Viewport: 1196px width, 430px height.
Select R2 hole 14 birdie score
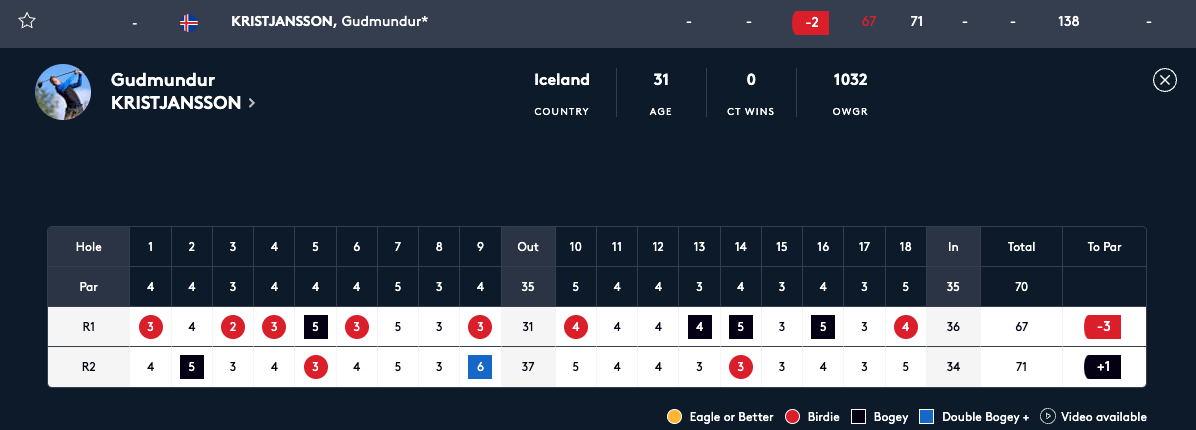pos(740,367)
